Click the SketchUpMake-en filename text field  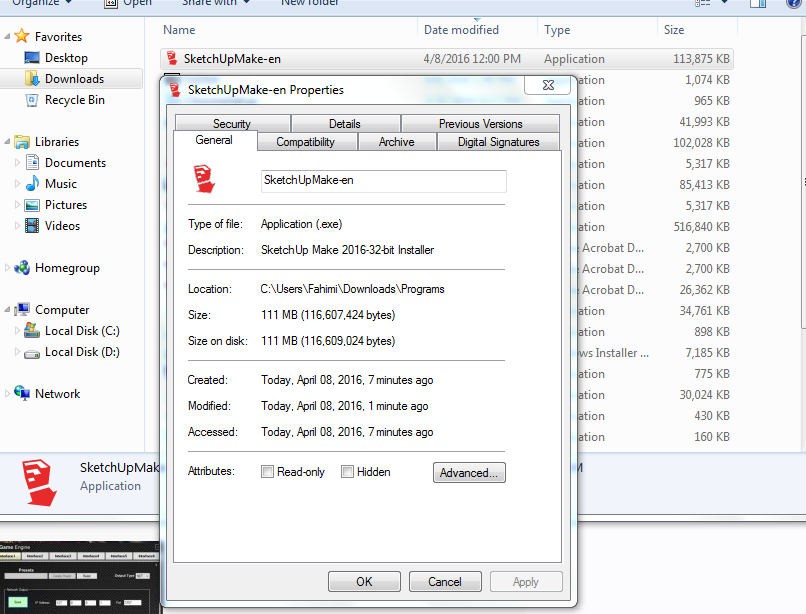383,181
